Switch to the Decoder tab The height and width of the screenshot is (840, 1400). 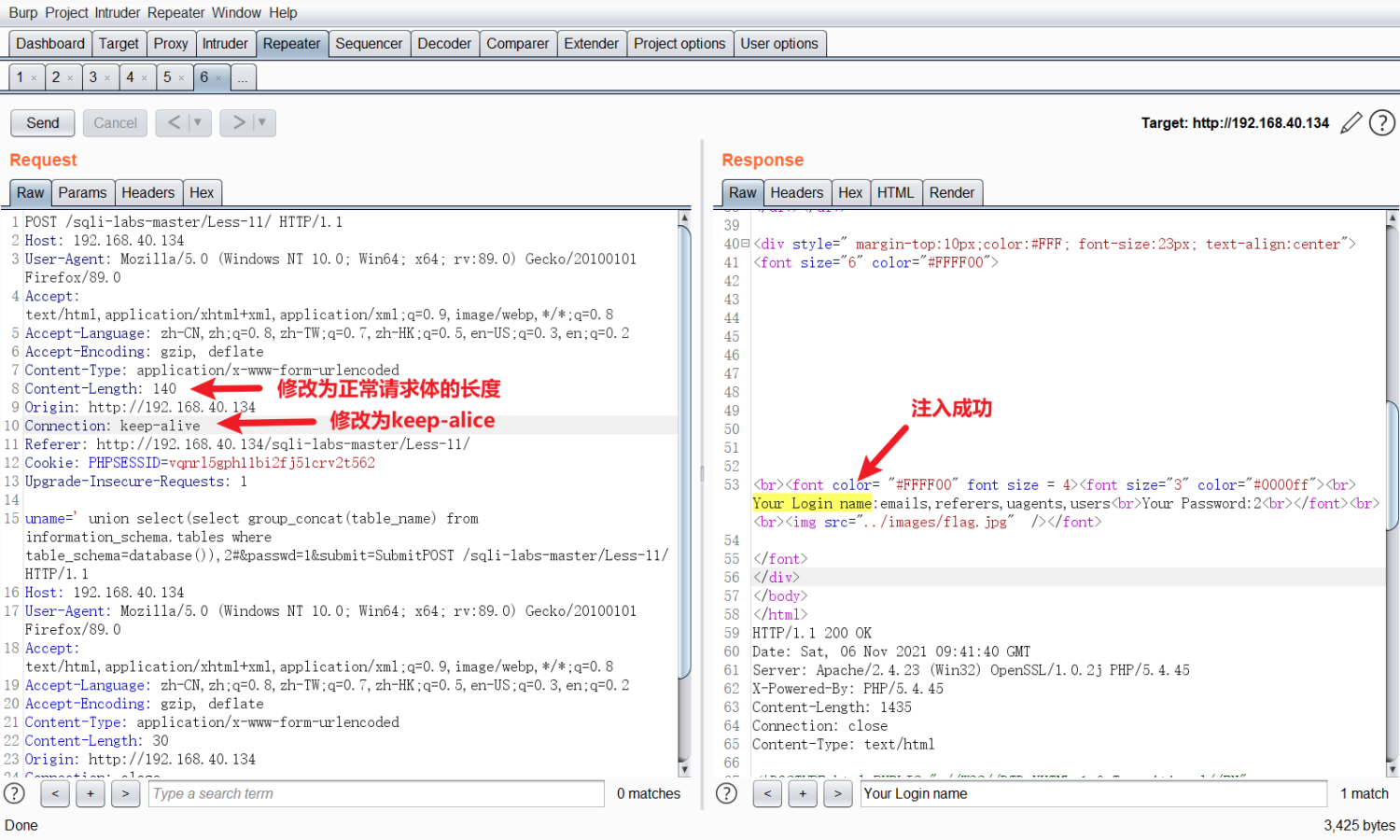pyautogui.click(x=444, y=44)
